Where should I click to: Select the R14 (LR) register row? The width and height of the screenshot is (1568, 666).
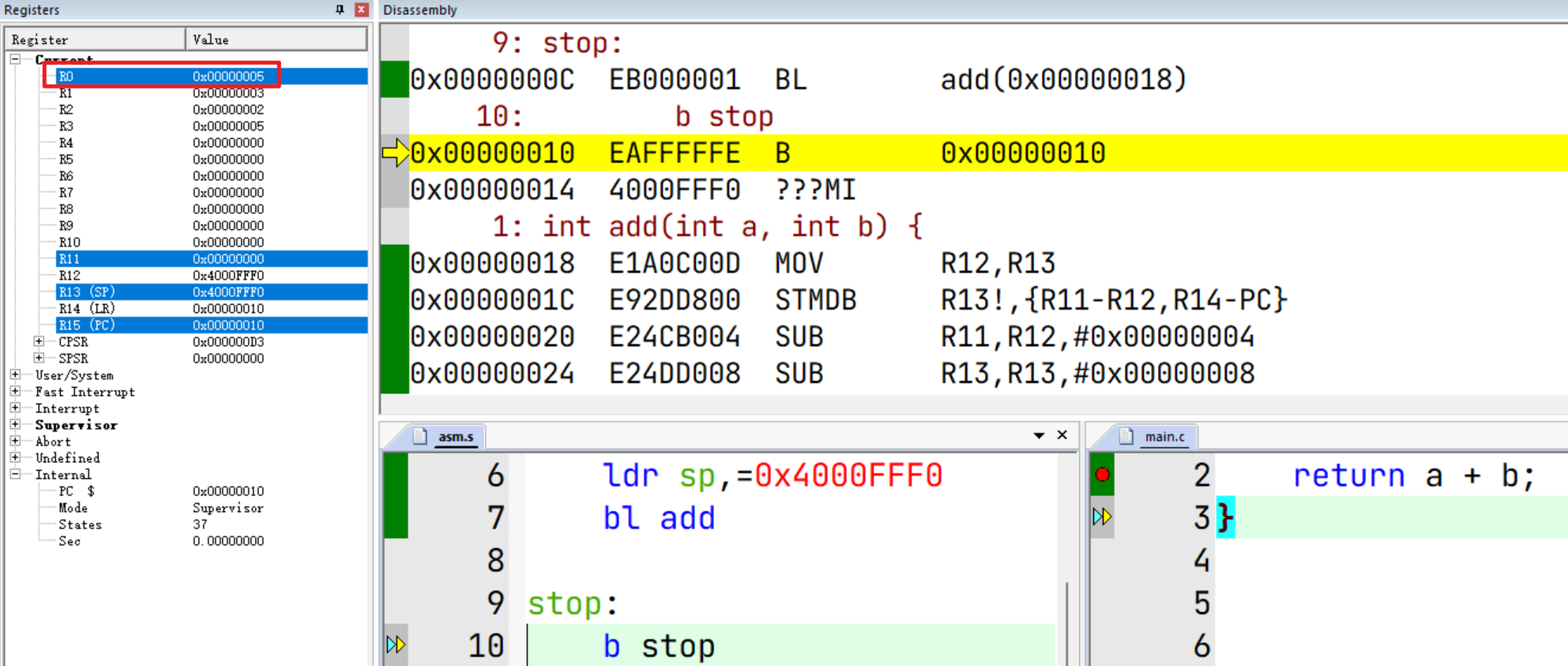tap(212, 308)
